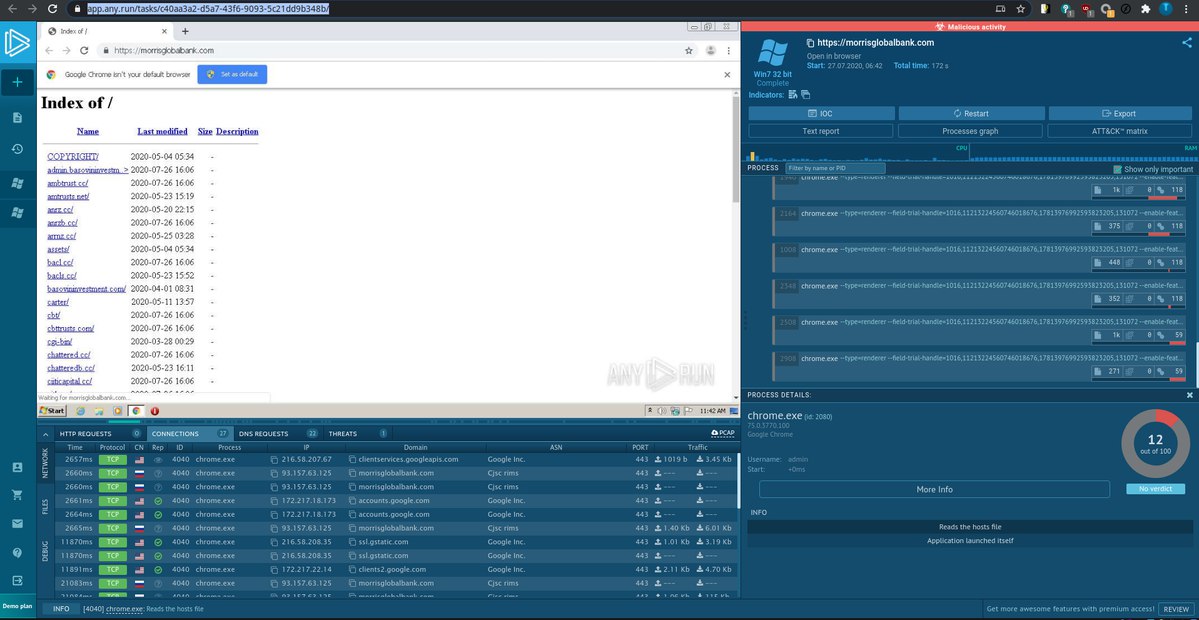Click the Review button
Viewport: 1199px width, 620px height.
click(1175, 609)
